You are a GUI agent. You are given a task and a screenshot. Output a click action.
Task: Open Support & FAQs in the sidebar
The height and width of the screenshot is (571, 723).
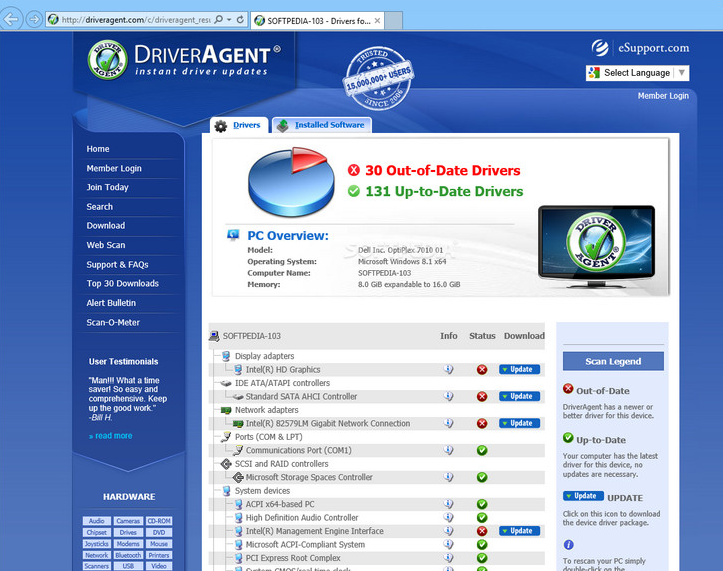117,265
